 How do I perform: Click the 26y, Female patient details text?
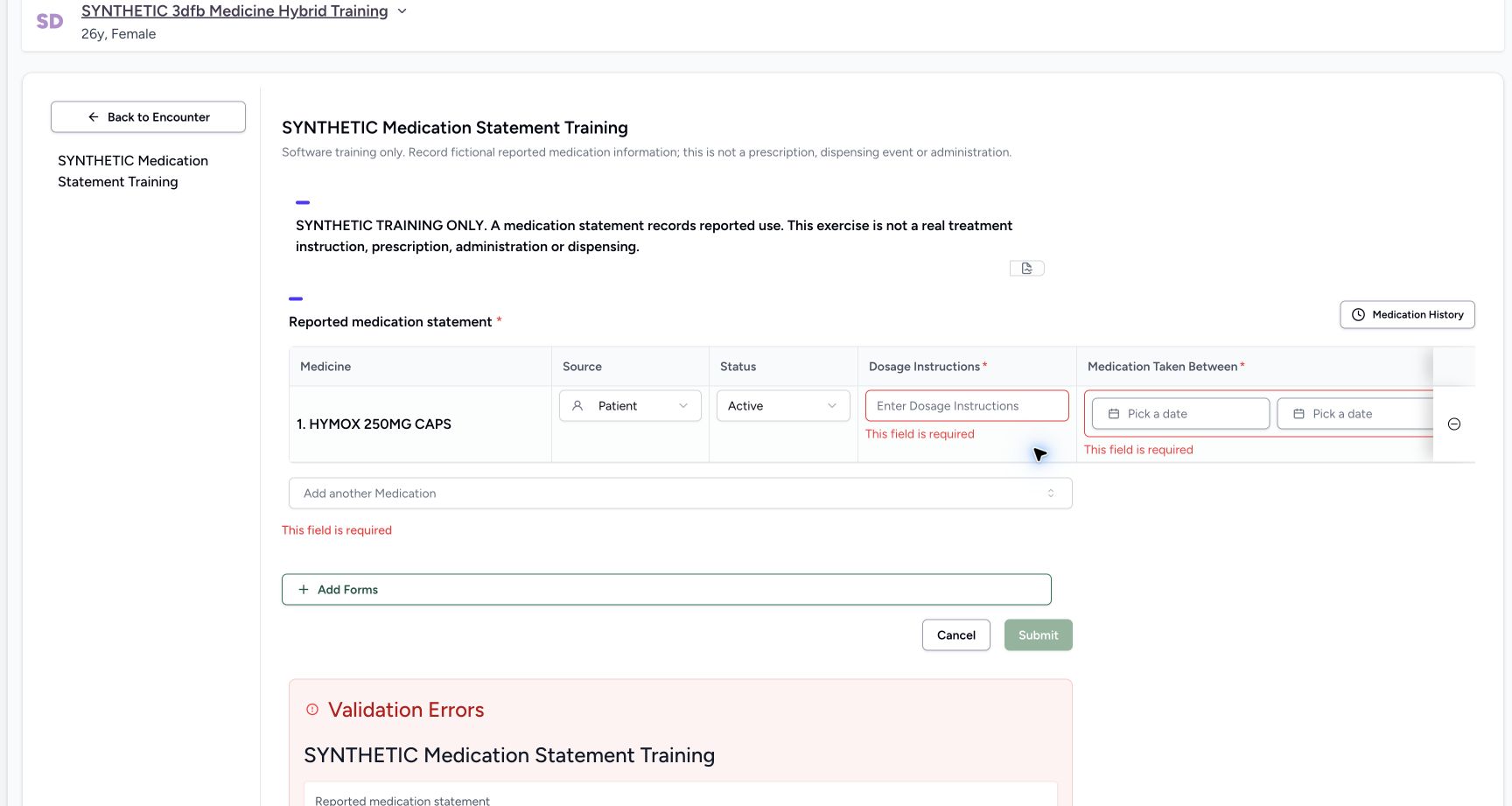click(x=118, y=34)
